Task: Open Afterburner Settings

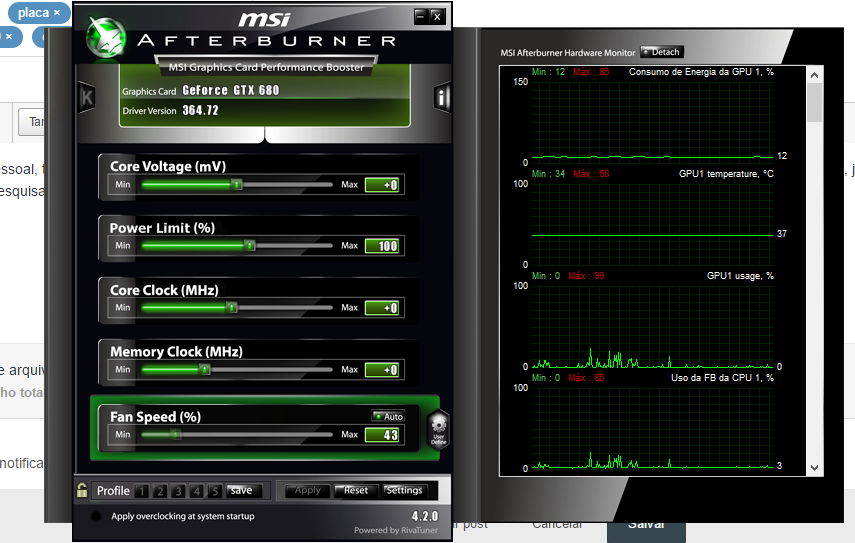Action: (x=404, y=491)
